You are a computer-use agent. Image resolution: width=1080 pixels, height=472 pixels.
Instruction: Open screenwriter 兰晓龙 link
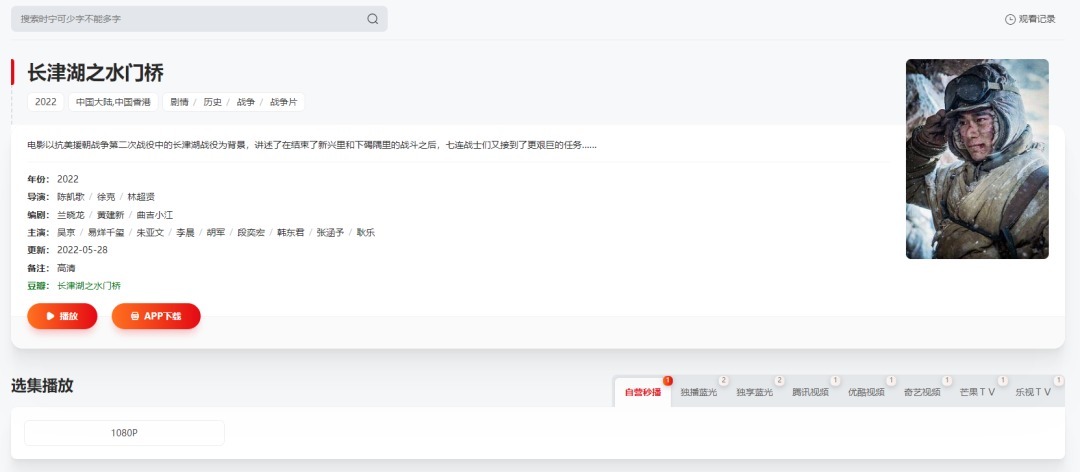coord(69,215)
